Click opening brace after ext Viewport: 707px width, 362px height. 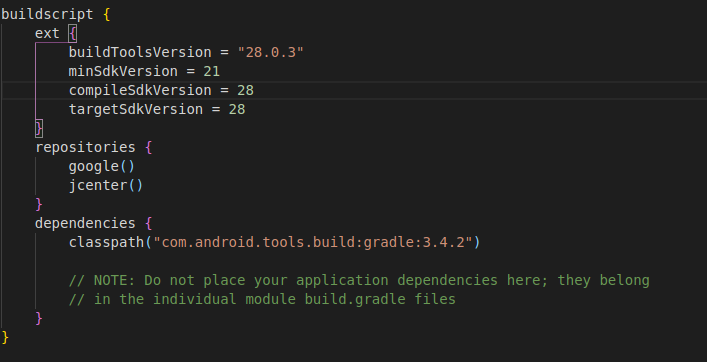[73, 33]
